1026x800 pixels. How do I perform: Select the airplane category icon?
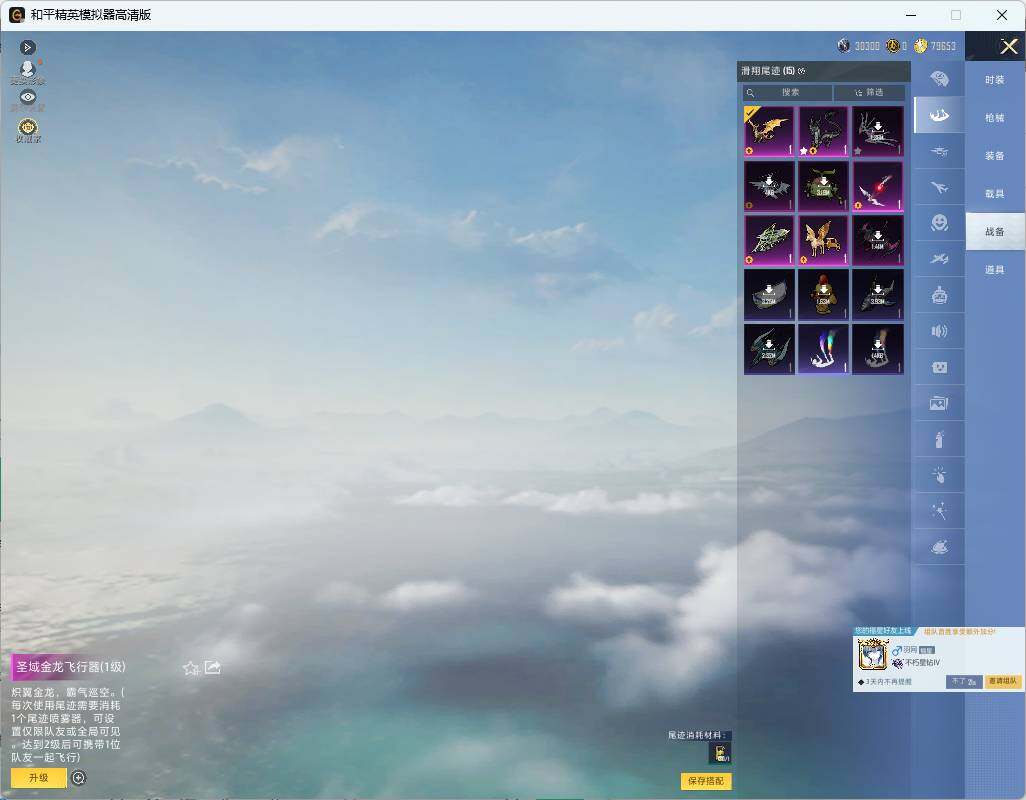point(939,188)
